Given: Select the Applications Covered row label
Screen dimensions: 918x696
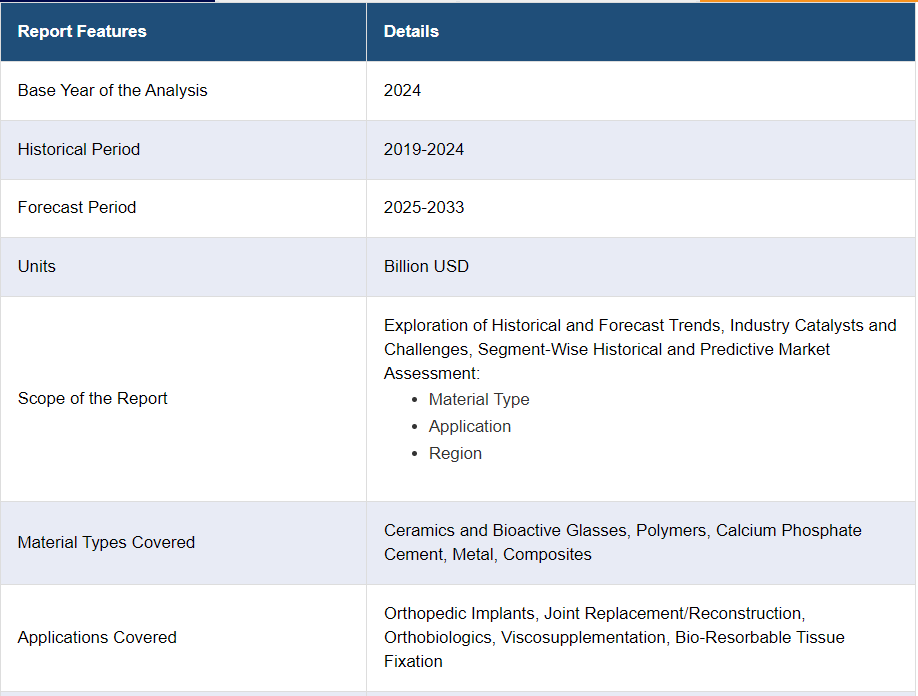Looking at the screenshot, I should click(x=97, y=637).
